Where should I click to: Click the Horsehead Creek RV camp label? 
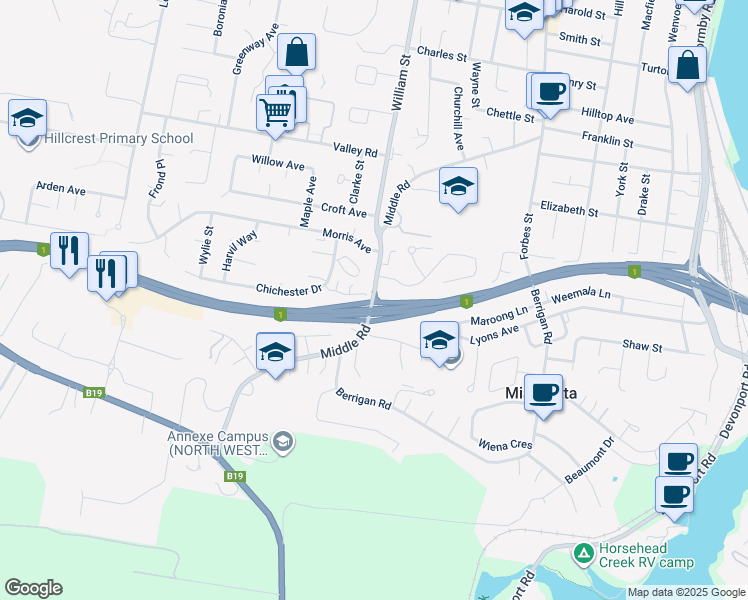click(646, 556)
